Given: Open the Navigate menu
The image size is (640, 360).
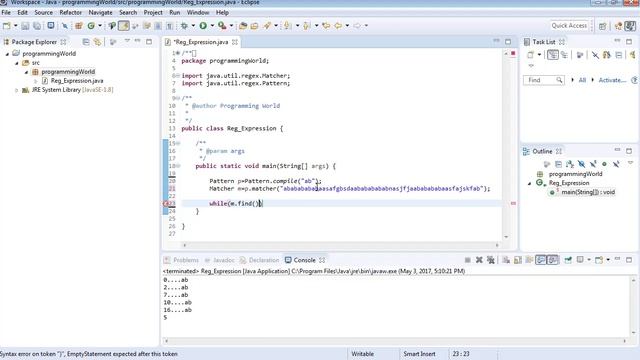Looking at the screenshot, I should pyautogui.click(x=100, y=13).
